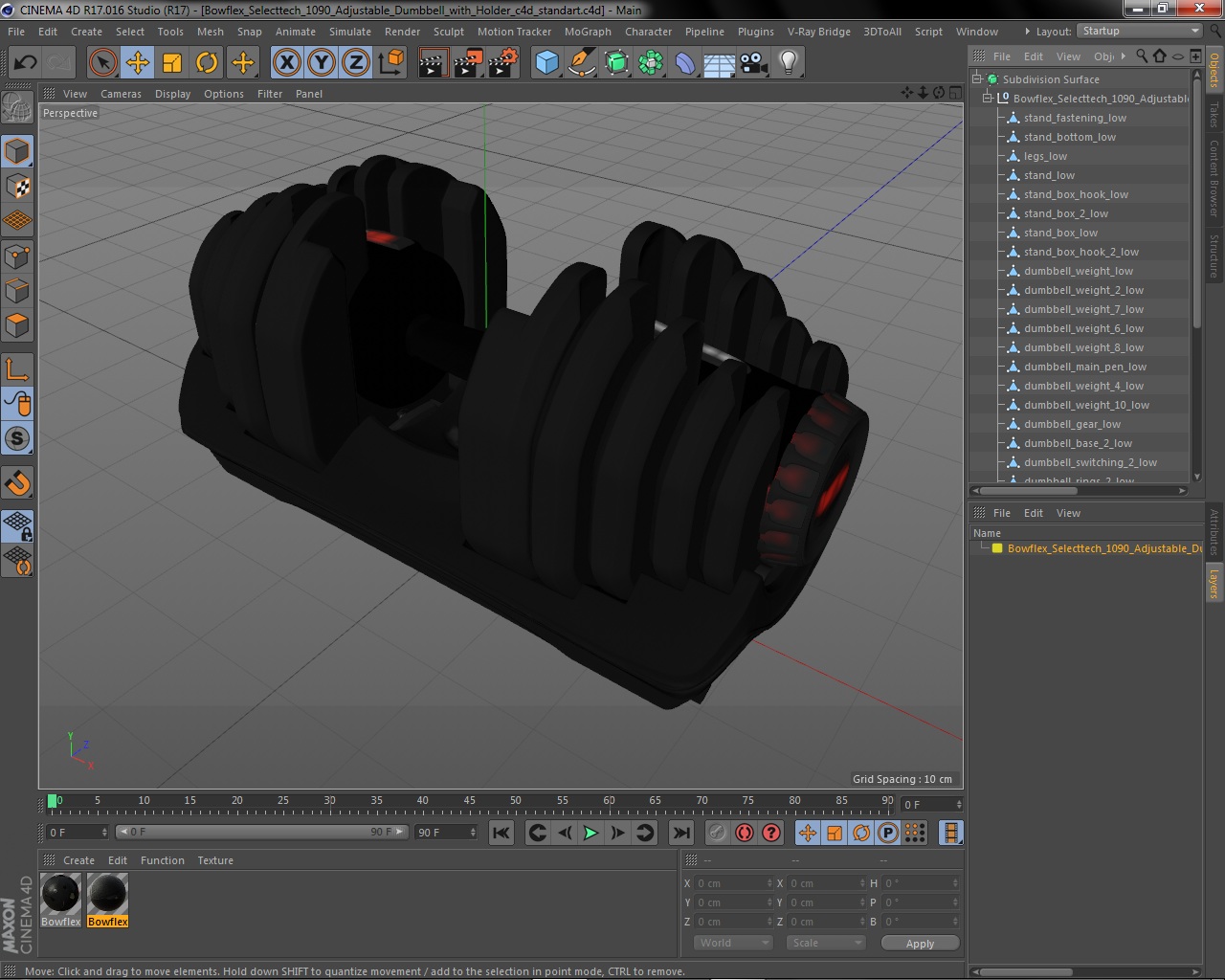Toggle Enable Snap magnet
Viewport: 1225px width, 980px height.
[x=17, y=482]
